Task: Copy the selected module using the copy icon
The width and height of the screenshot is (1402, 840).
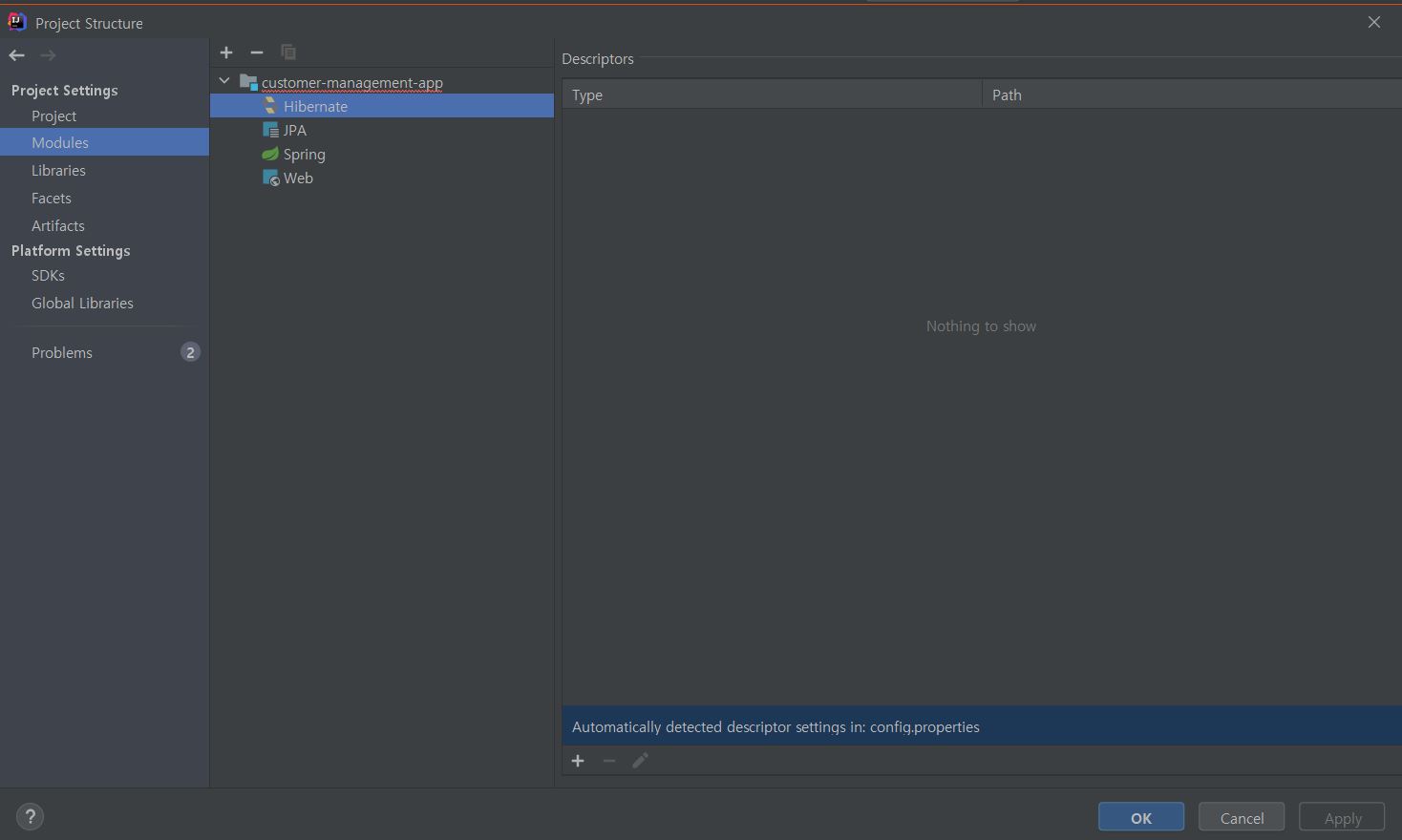Action: 288,52
